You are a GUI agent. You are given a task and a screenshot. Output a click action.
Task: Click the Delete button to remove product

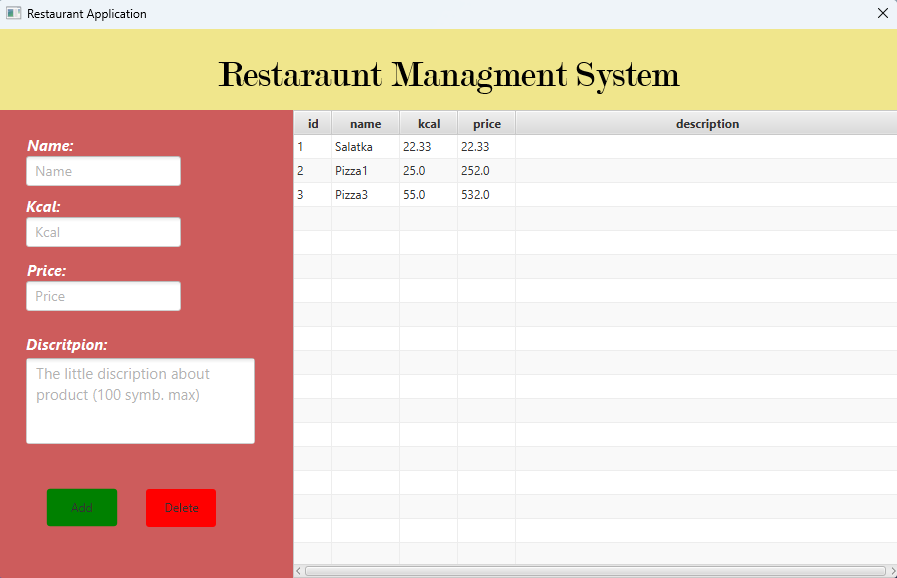pos(180,507)
